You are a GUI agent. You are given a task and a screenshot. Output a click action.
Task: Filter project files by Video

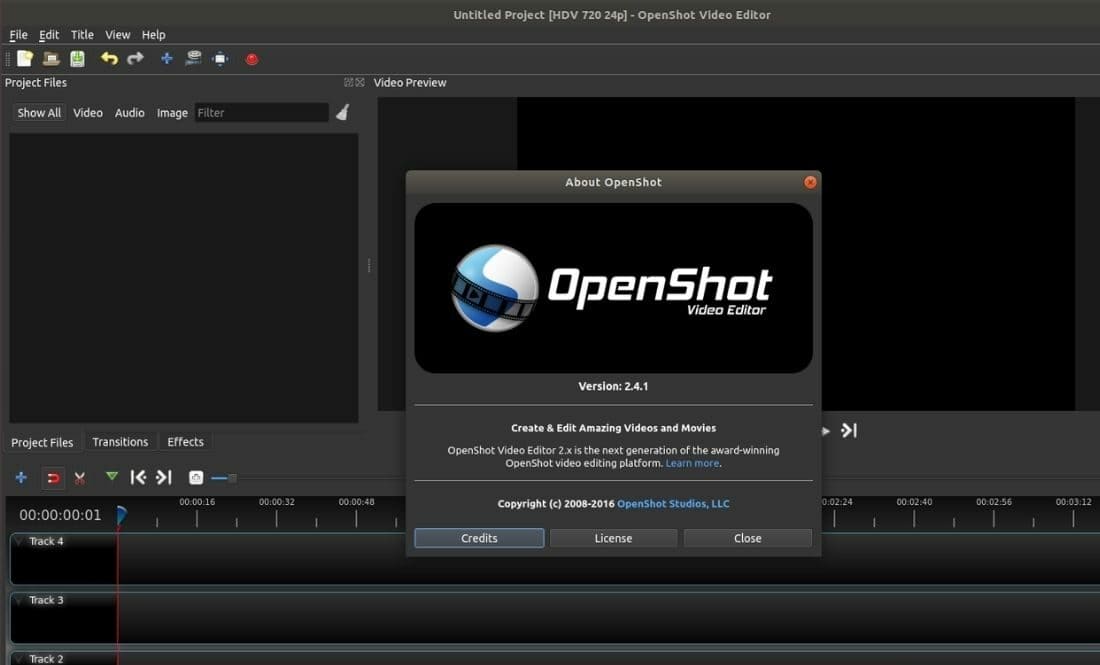click(88, 113)
